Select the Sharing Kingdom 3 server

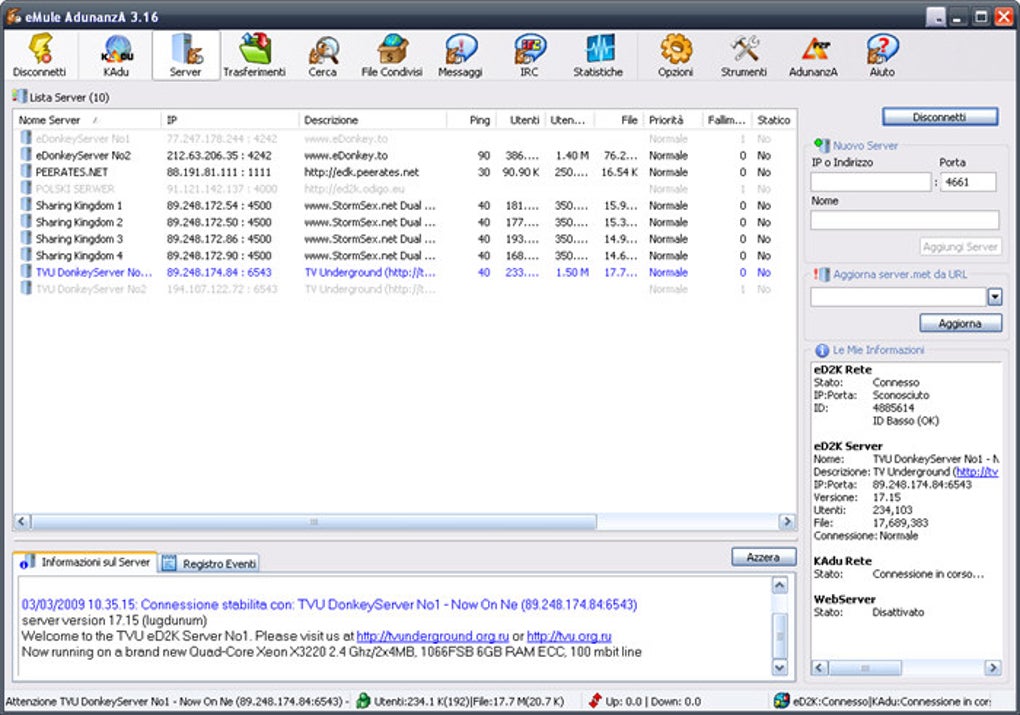click(x=404, y=239)
